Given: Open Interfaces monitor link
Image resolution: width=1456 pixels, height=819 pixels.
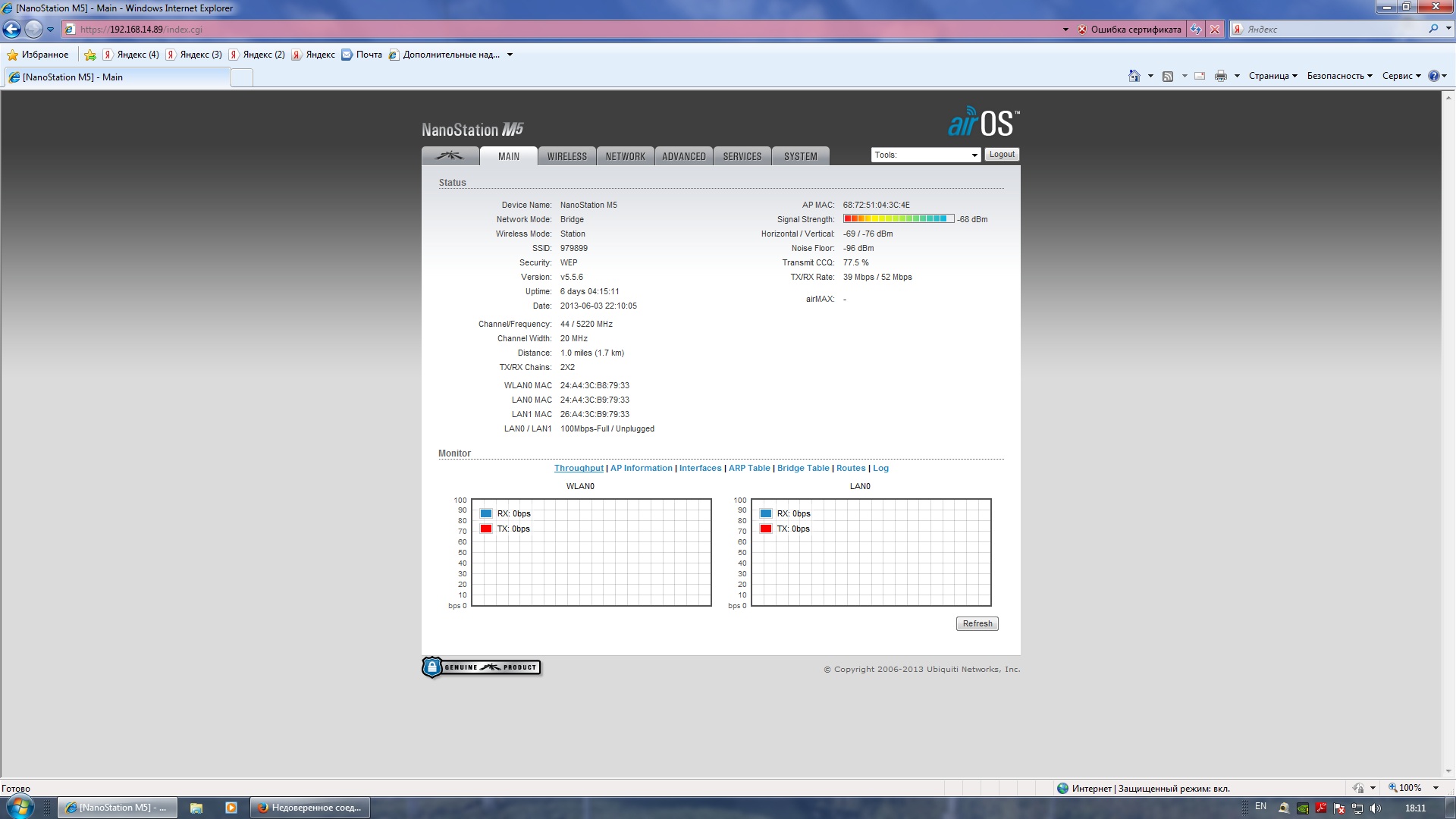Looking at the screenshot, I should pos(700,469).
